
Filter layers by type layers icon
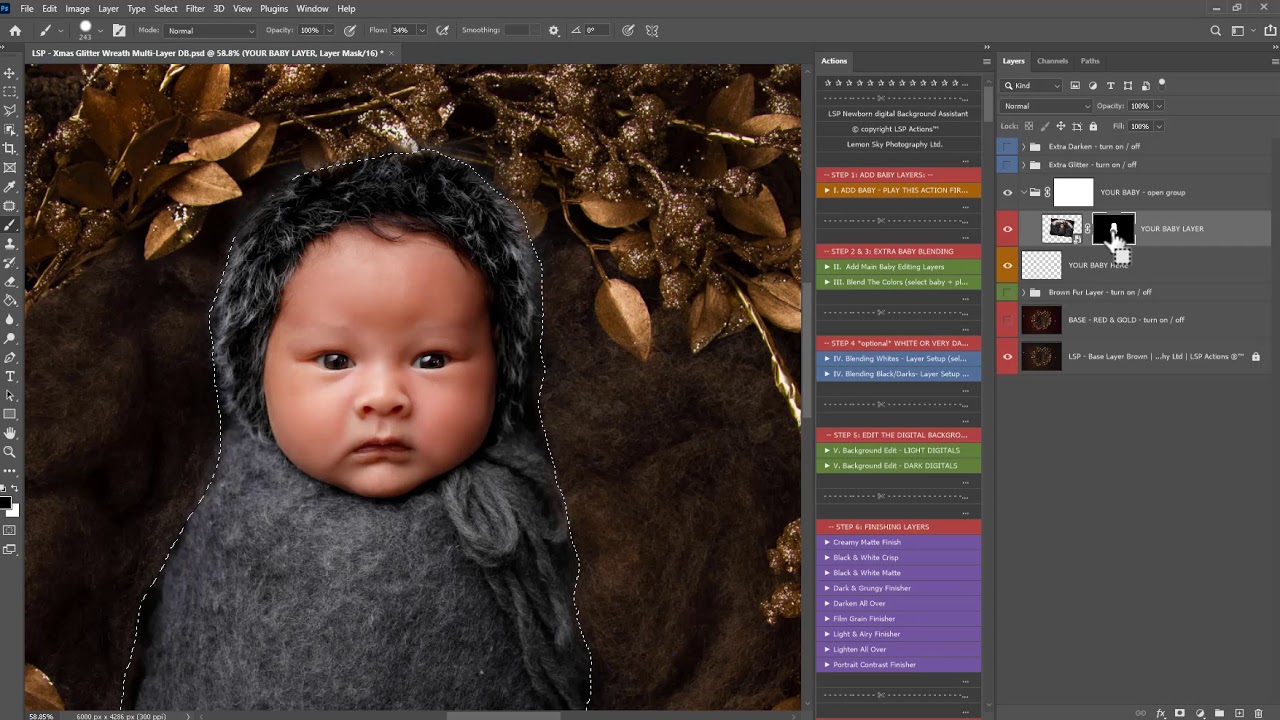tap(1110, 86)
